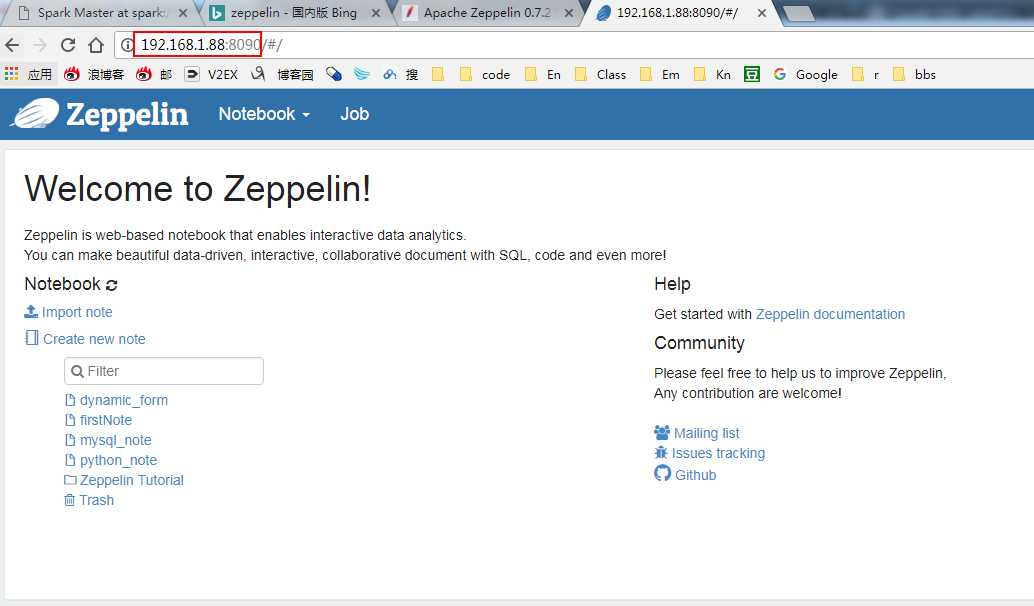
Task: Open a new browser tab
Action: tap(798, 13)
